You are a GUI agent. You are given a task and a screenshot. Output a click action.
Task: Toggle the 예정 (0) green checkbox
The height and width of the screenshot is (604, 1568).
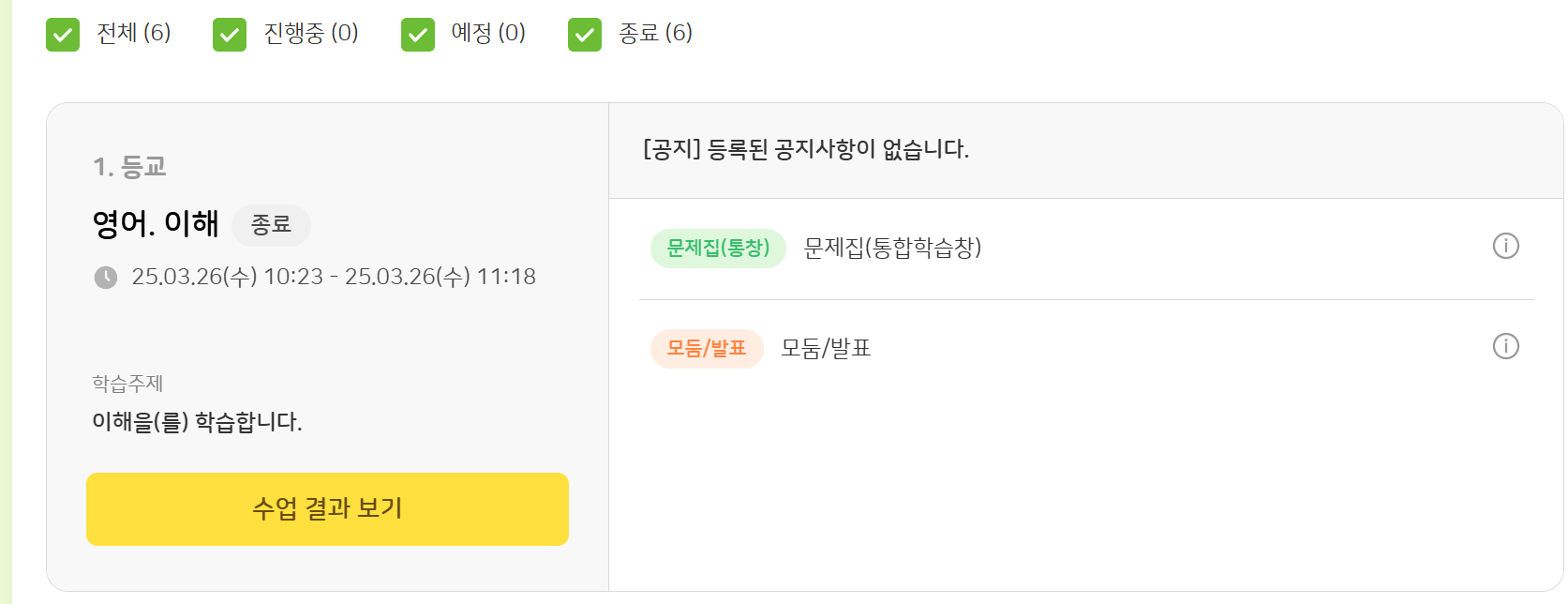coord(418,35)
